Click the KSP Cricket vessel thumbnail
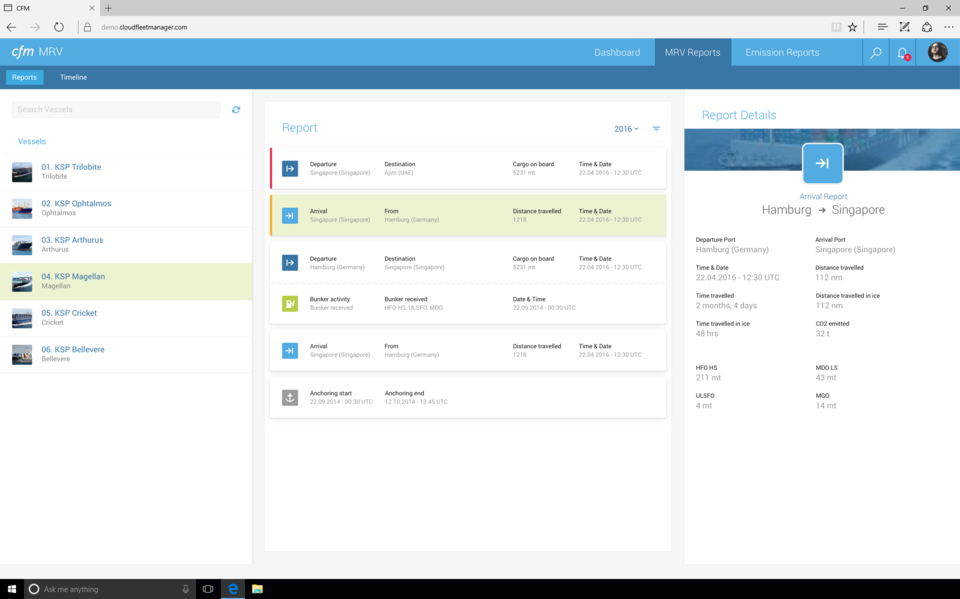 pos(22,318)
